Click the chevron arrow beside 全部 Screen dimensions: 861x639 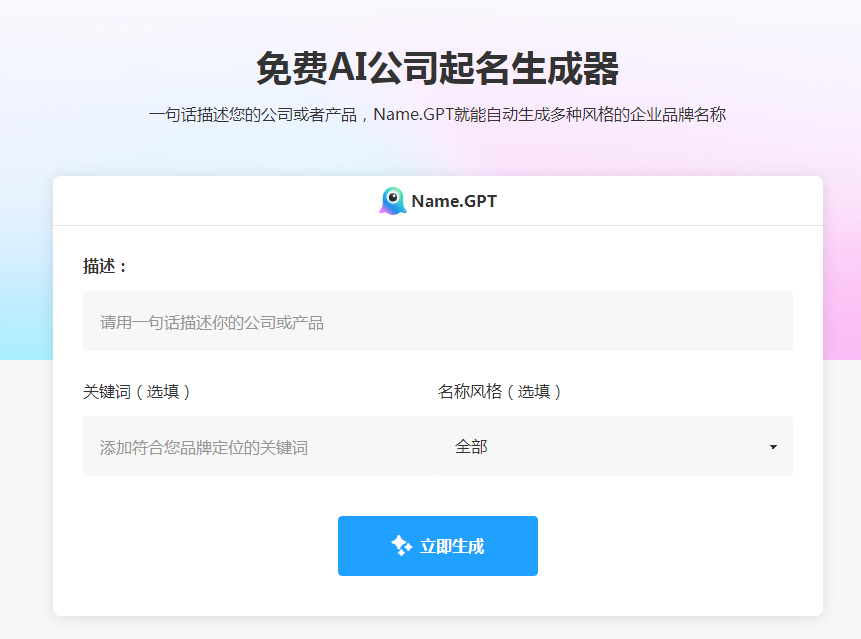click(772, 447)
